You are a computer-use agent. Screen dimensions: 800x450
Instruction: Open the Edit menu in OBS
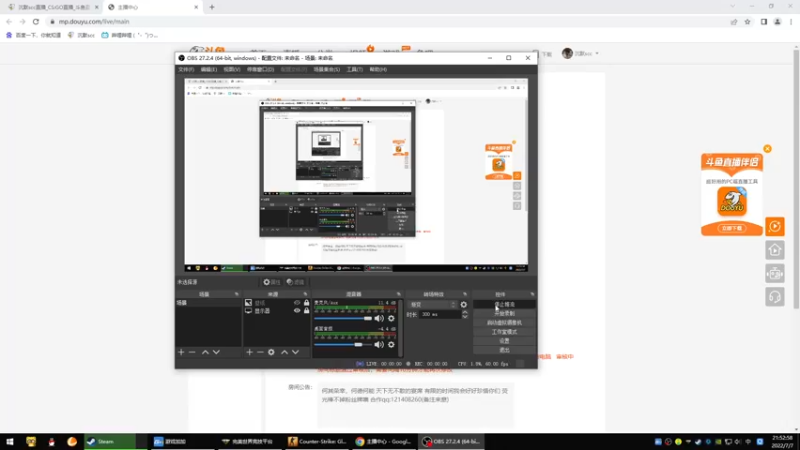coord(208,69)
